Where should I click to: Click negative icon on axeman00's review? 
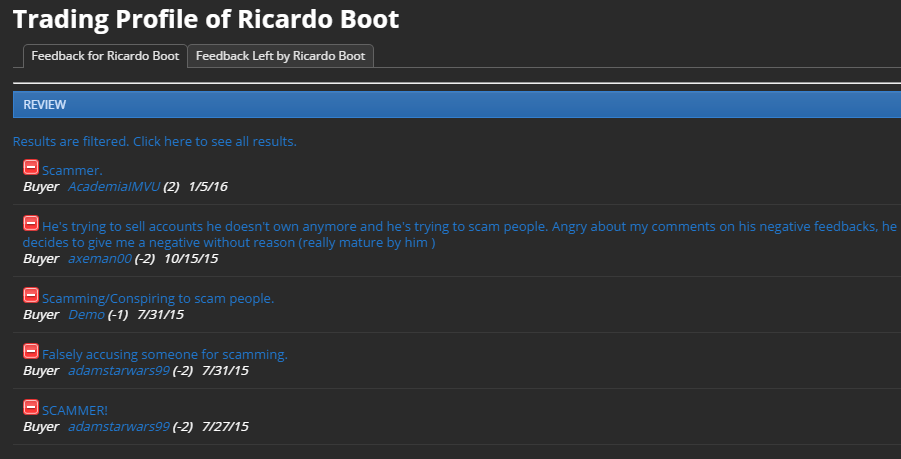pos(31,223)
